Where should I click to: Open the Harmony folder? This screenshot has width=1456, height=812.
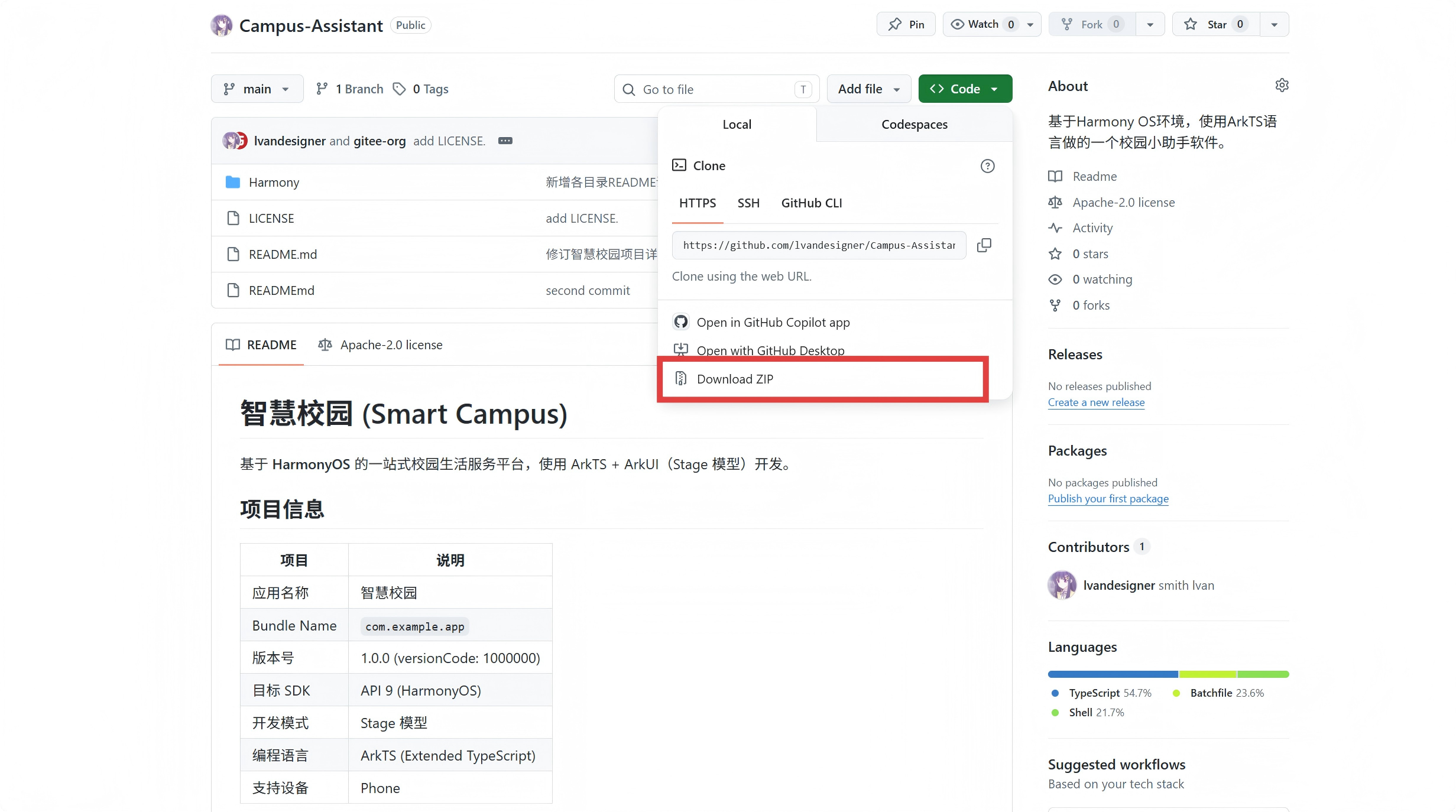tap(274, 183)
